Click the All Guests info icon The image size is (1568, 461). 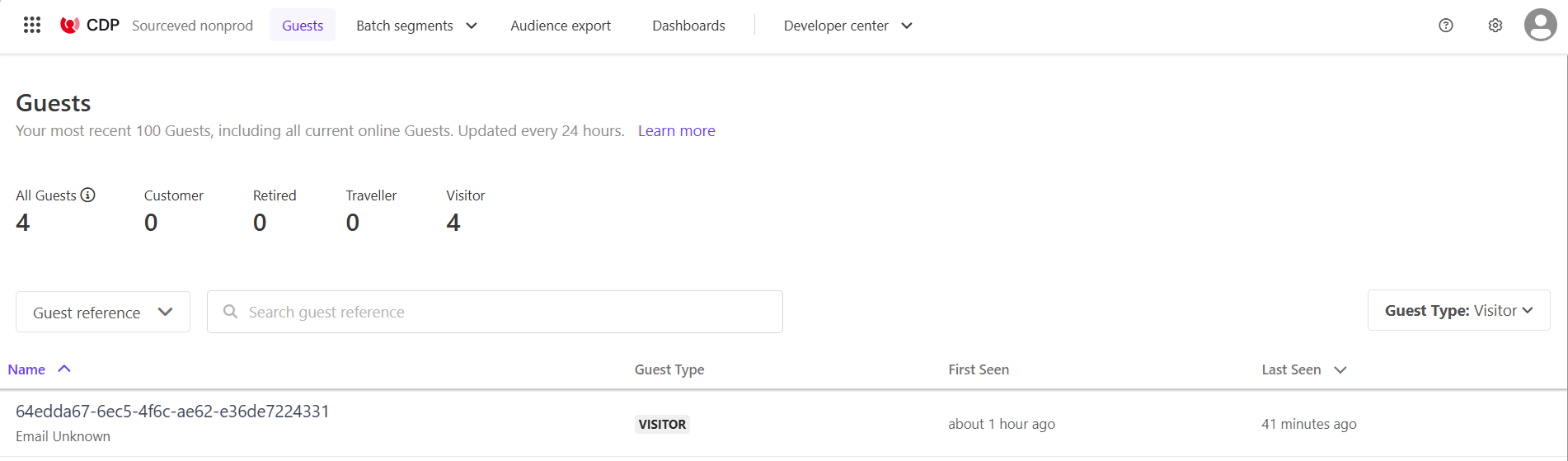pyautogui.click(x=87, y=195)
